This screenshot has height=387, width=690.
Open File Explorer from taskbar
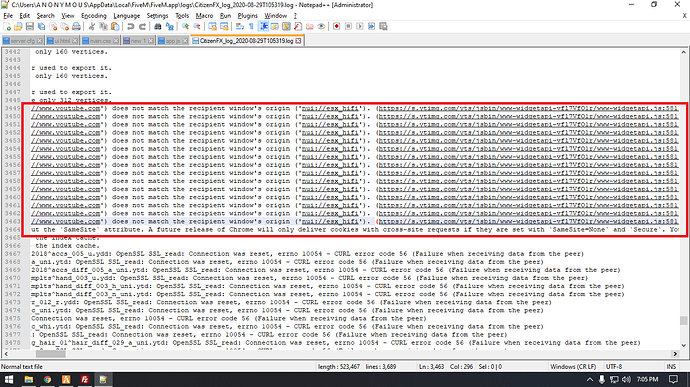(29, 380)
